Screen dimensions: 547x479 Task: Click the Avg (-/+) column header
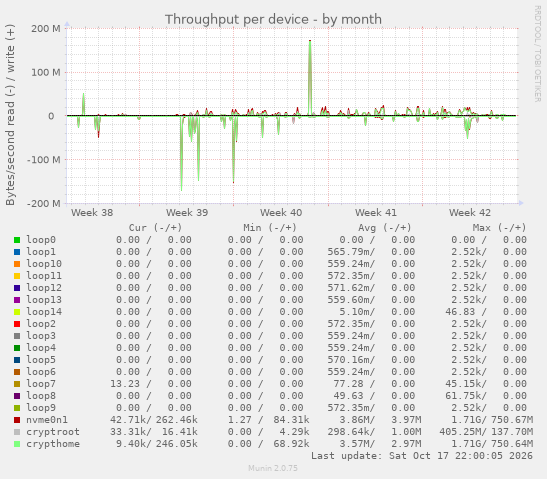385,228
